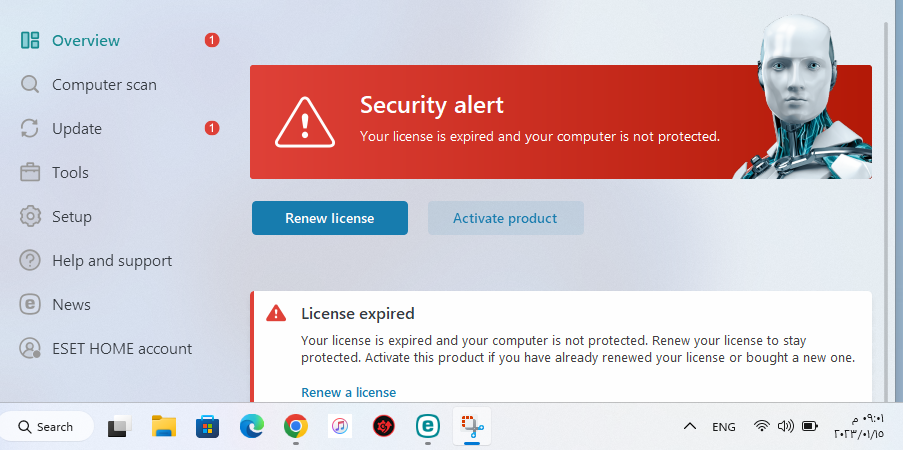Open the ESET HOME account icon
The height and width of the screenshot is (450, 903).
[x=29, y=349]
